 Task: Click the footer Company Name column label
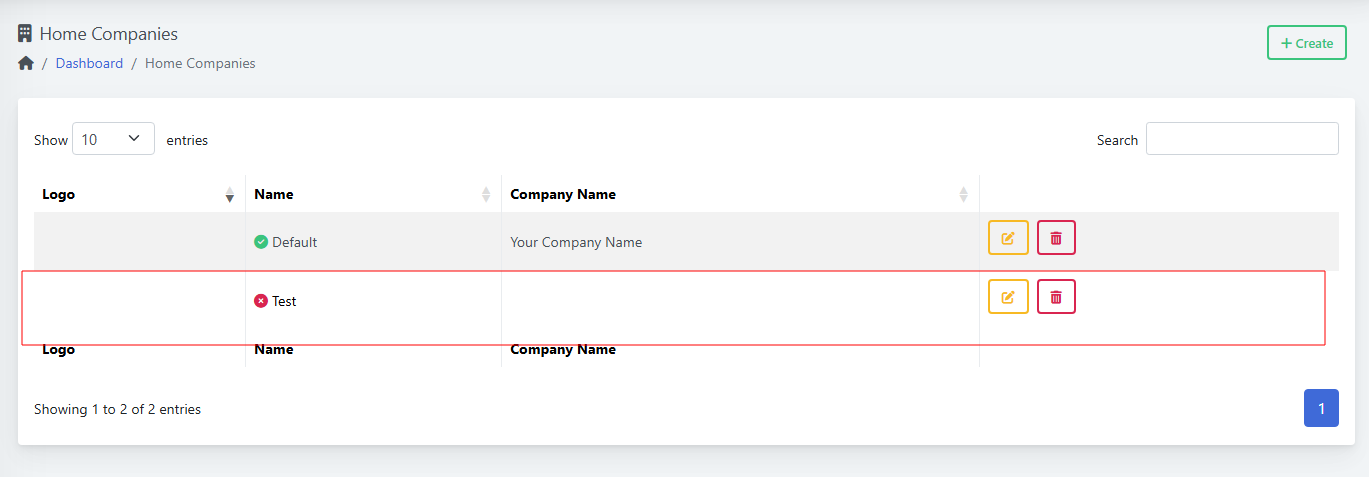tap(563, 349)
